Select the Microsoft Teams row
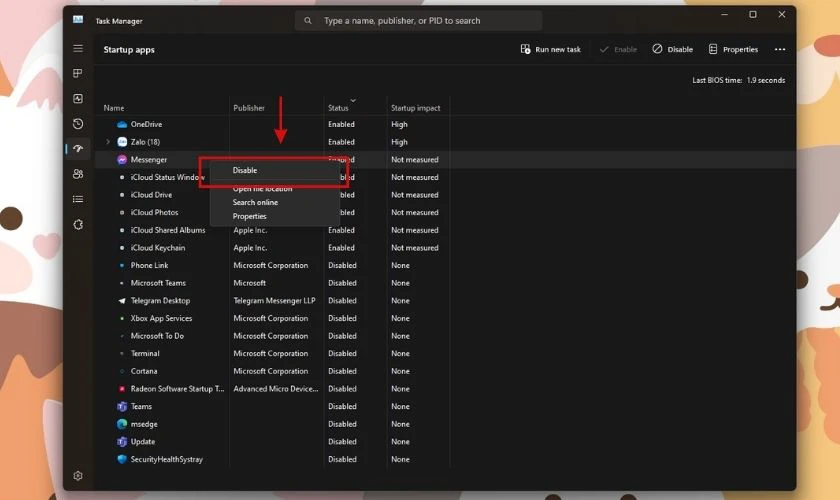Screen dimensions: 840x500 pos(445,283)
